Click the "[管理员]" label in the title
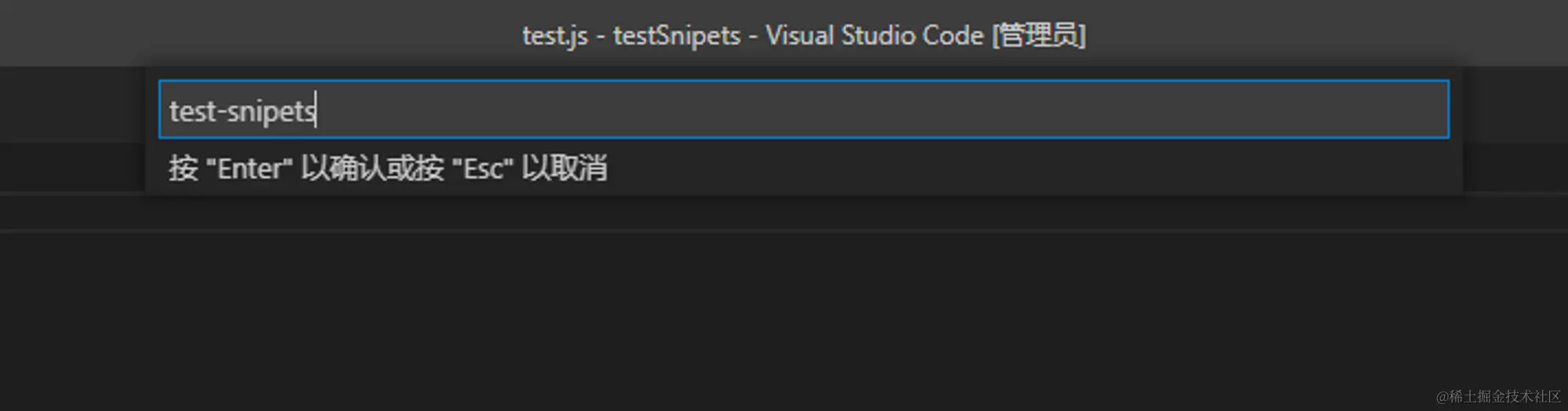Viewport: 1568px width, 411px height. pyautogui.click(x=1039, y=35)
